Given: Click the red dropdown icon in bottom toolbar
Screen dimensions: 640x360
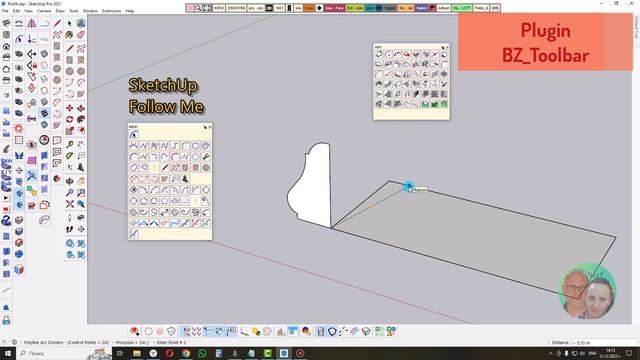Looking at the screenshot, I should (134, 331).
